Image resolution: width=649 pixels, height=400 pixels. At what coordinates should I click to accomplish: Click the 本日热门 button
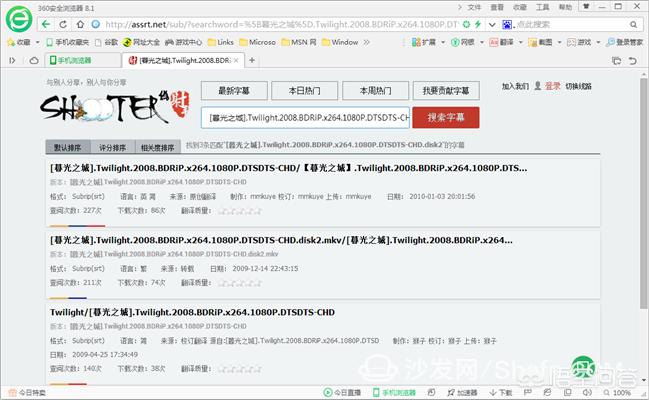tap(305, 91)
